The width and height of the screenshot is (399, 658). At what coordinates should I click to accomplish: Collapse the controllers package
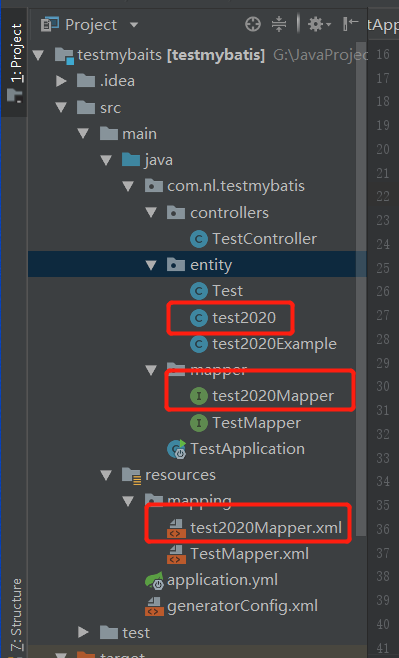(x=151, y=213)
